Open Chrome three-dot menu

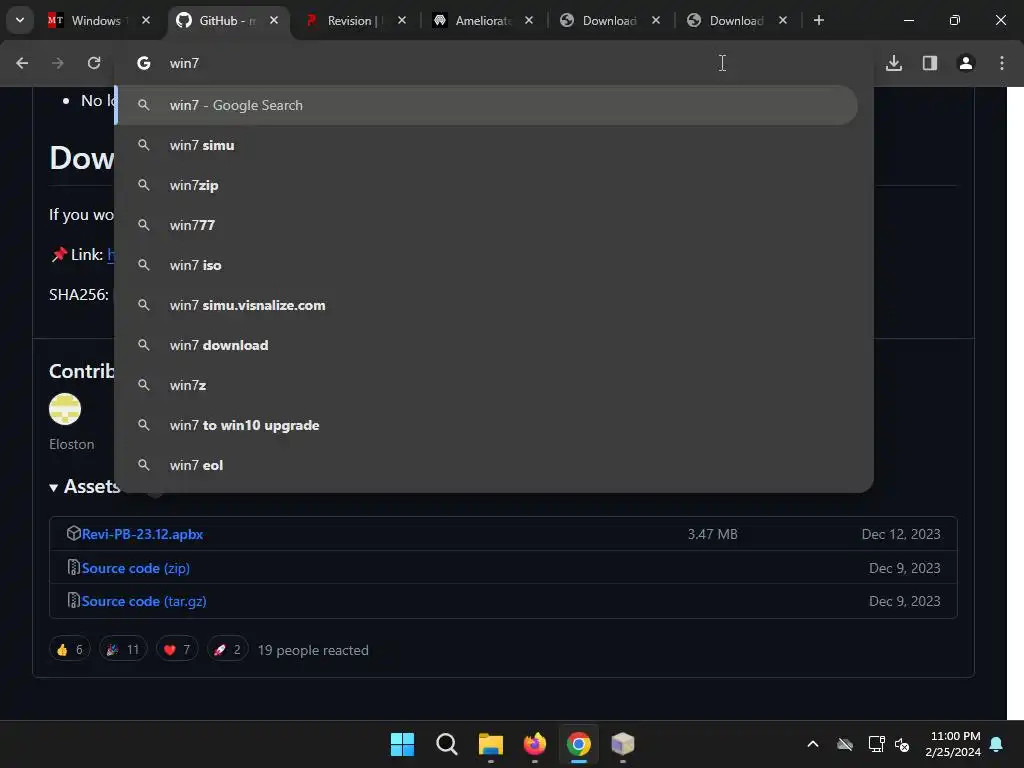click(1002, 63)
